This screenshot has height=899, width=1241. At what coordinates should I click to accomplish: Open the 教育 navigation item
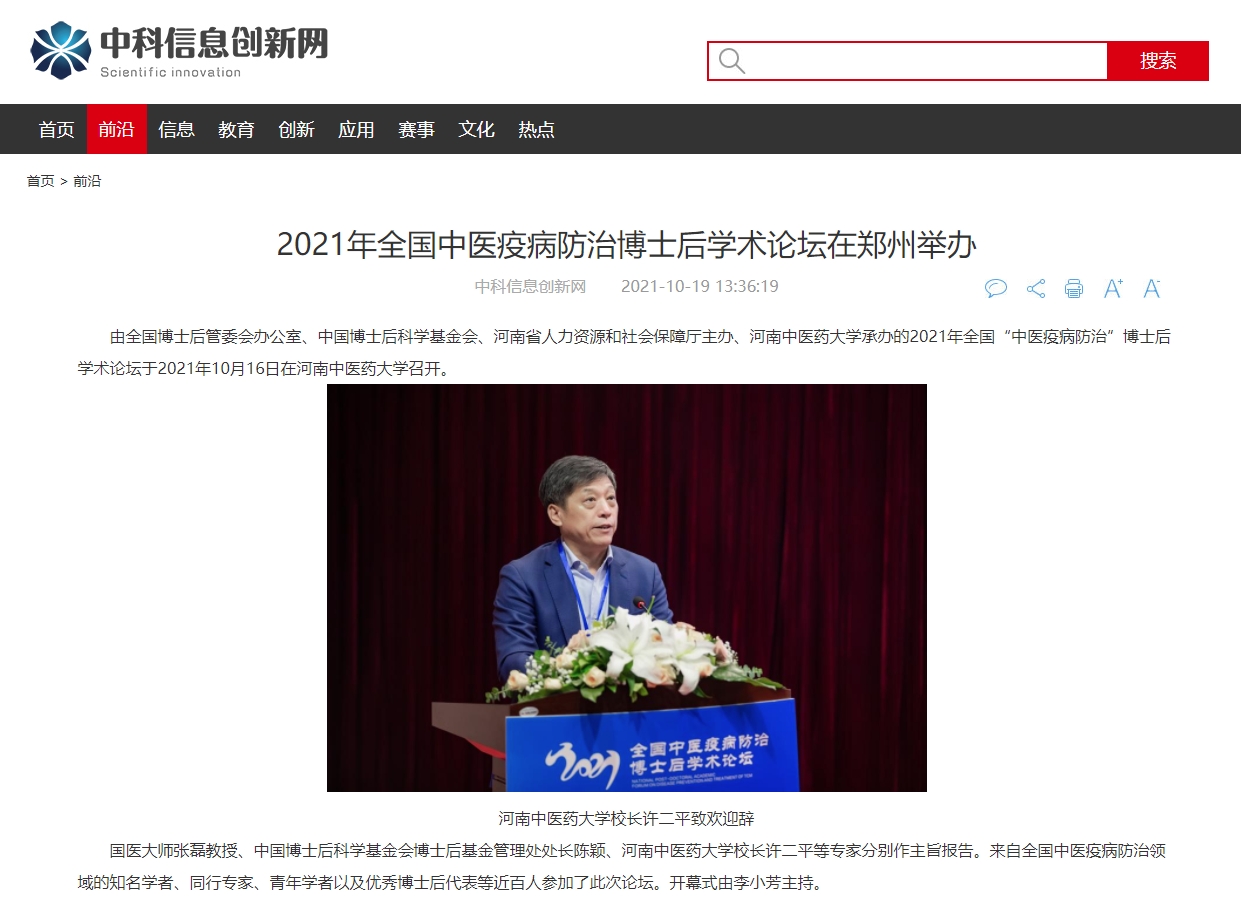pyautogui.click(x=237, y=129)
